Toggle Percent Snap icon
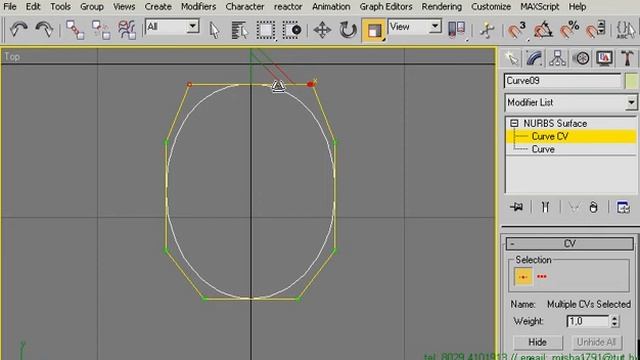Viewport: 640px width, 360px height. [570, 30]
